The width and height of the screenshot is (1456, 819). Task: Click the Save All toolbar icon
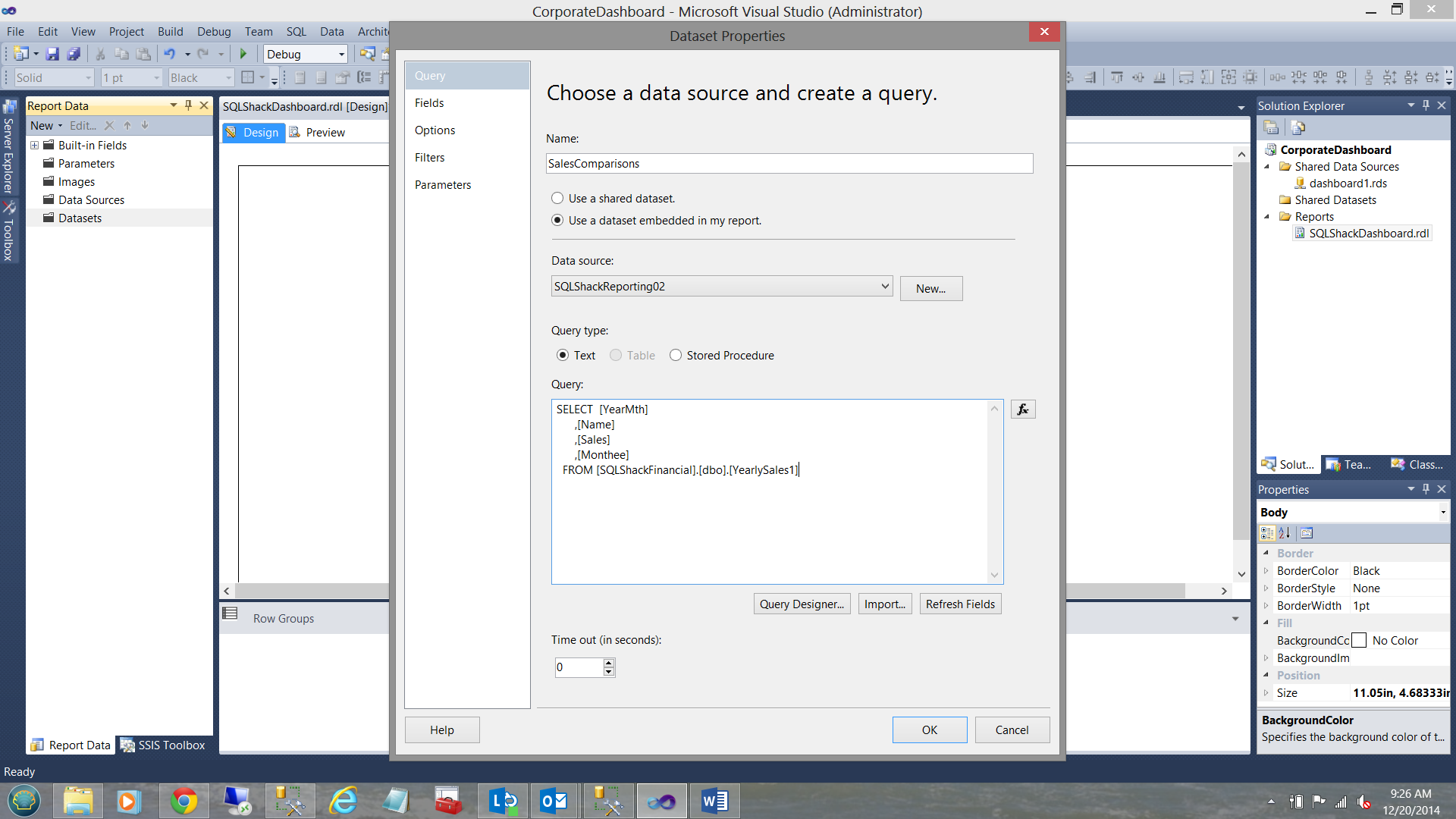coord(74,54)
